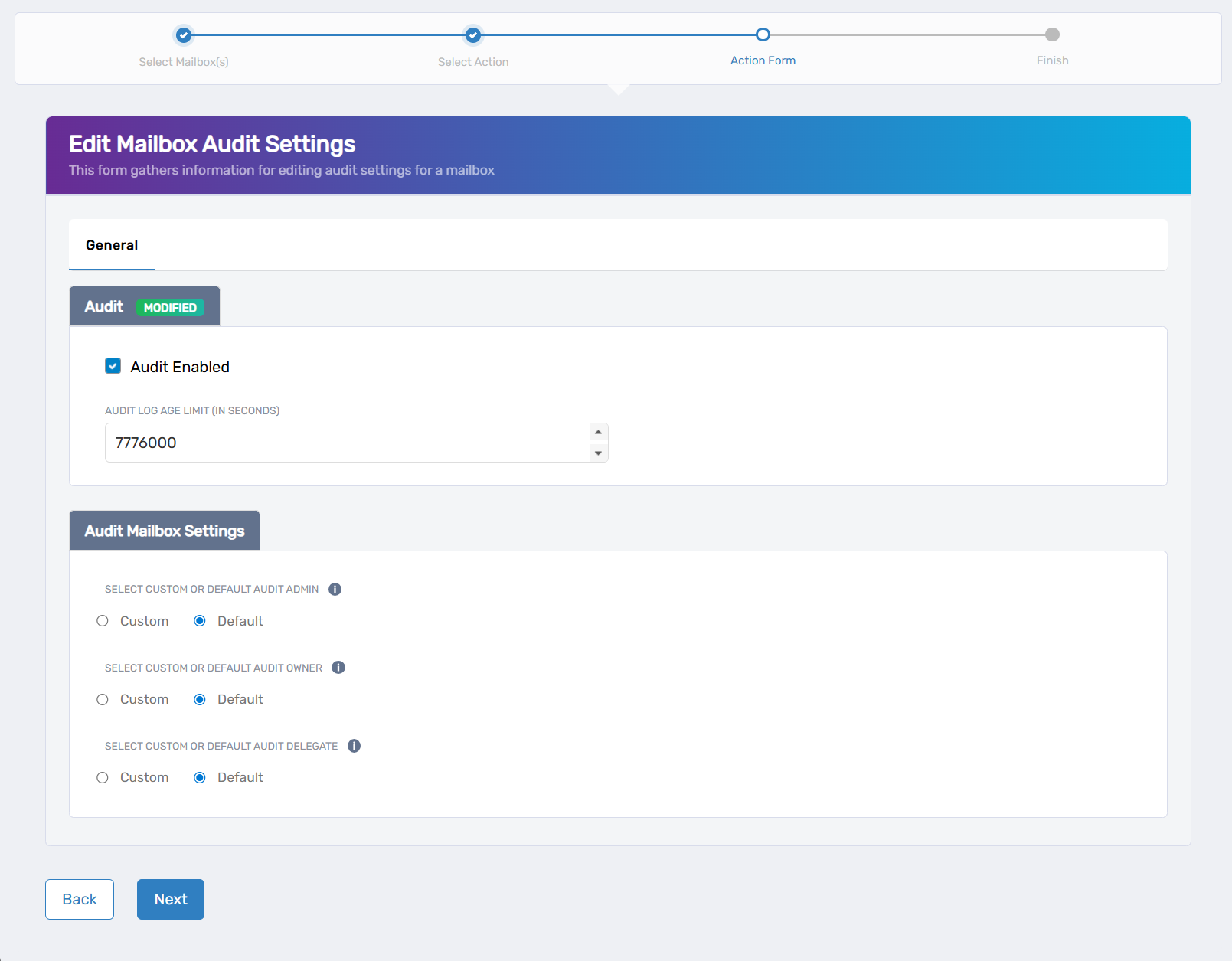Increment the audit log age limit value
1232x961 pixels.
(x=598, y=433)
